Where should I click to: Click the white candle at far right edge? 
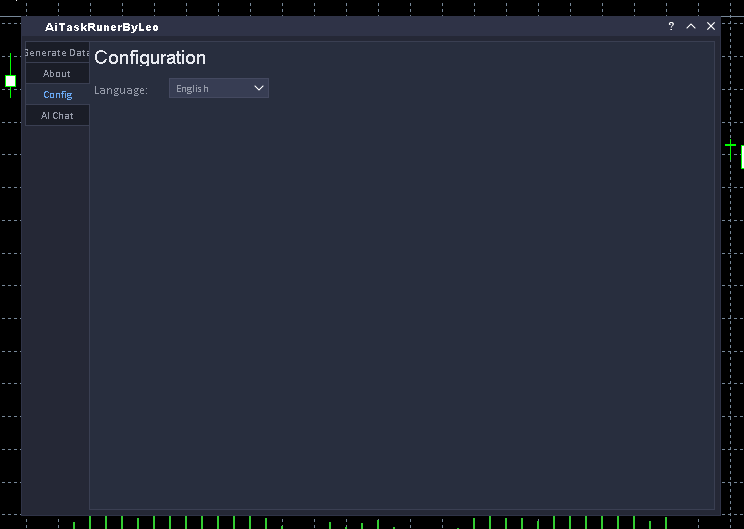(742, 157)
